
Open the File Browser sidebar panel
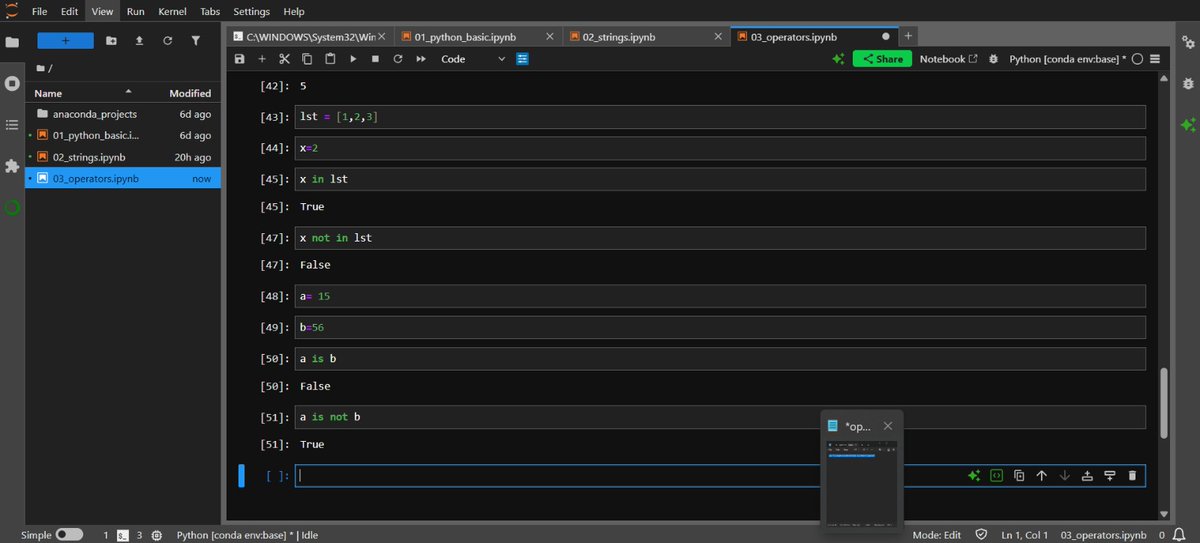(12, 43)
